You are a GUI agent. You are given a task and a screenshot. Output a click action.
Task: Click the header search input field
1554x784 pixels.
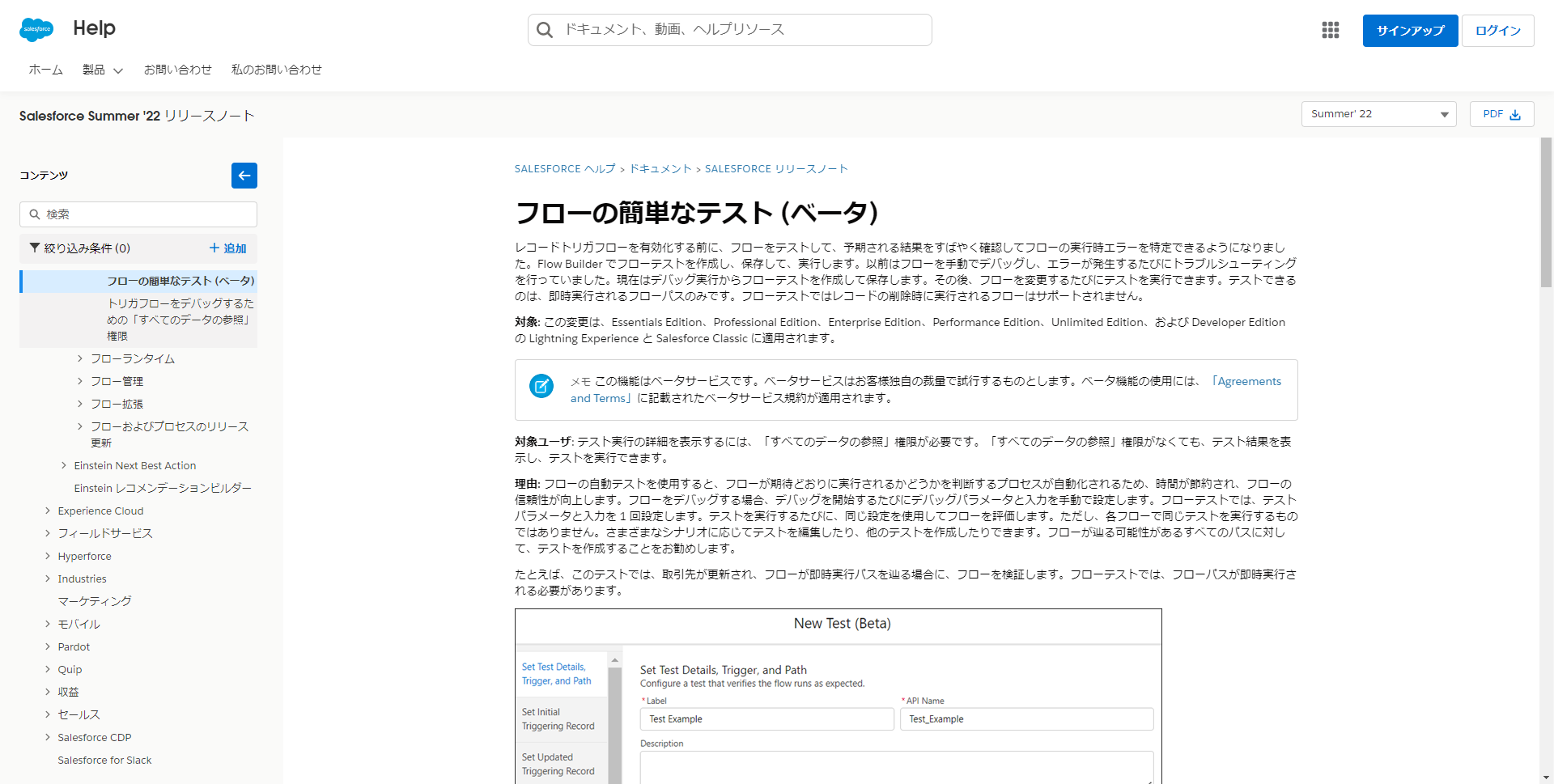[730, 30]
